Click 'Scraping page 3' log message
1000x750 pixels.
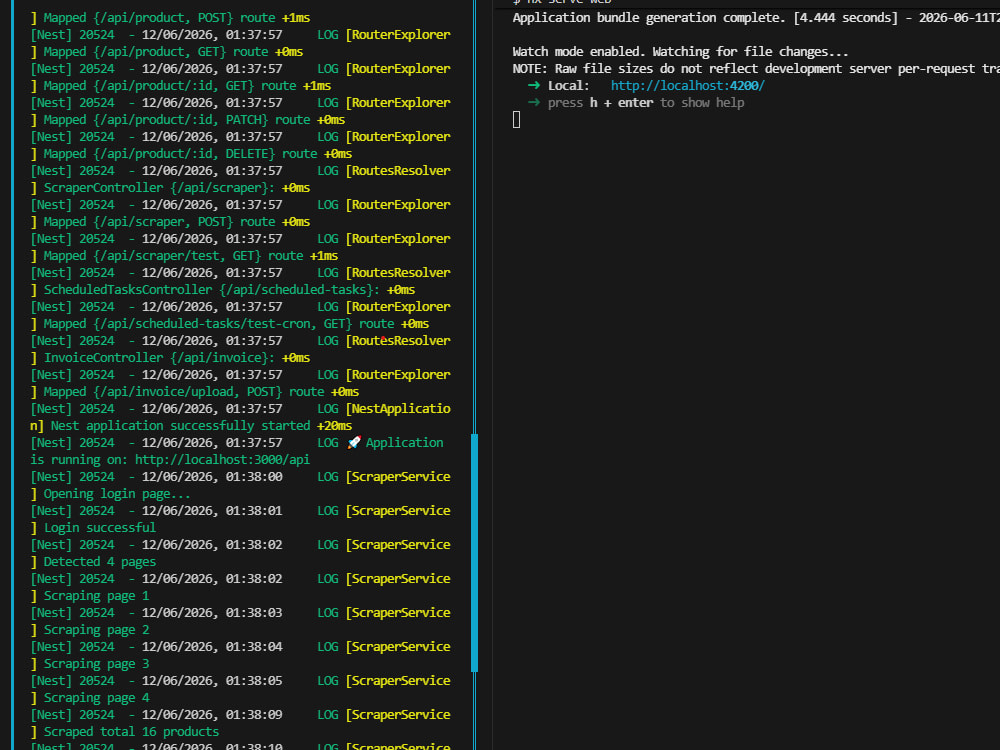[96, 664]
